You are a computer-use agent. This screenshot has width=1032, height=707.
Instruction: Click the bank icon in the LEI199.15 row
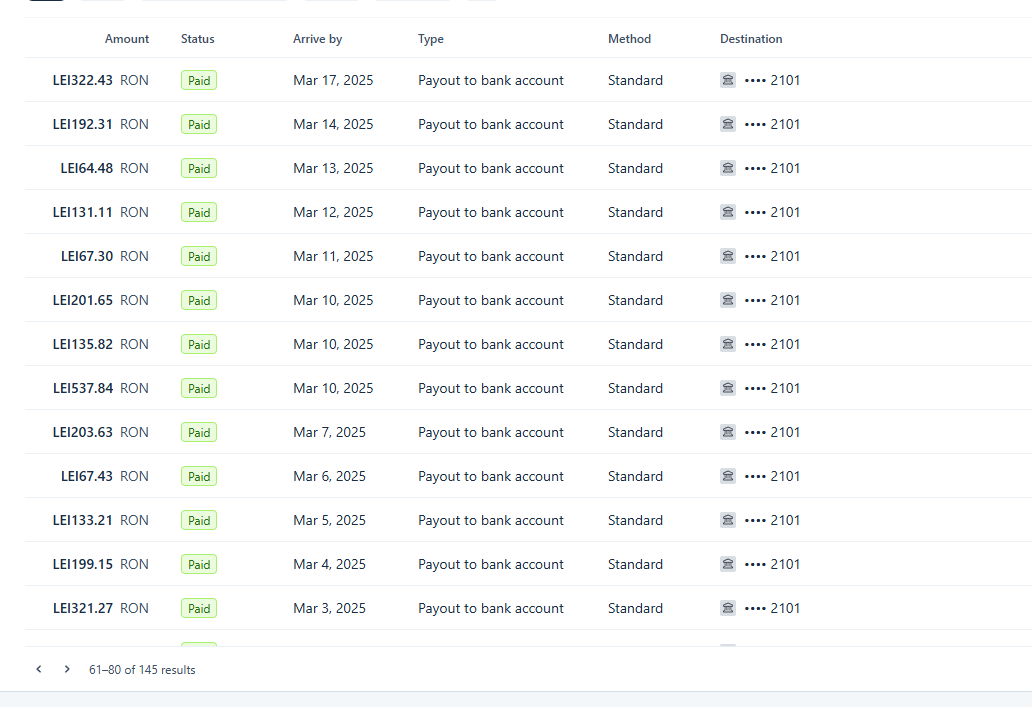tap(727, 564)
